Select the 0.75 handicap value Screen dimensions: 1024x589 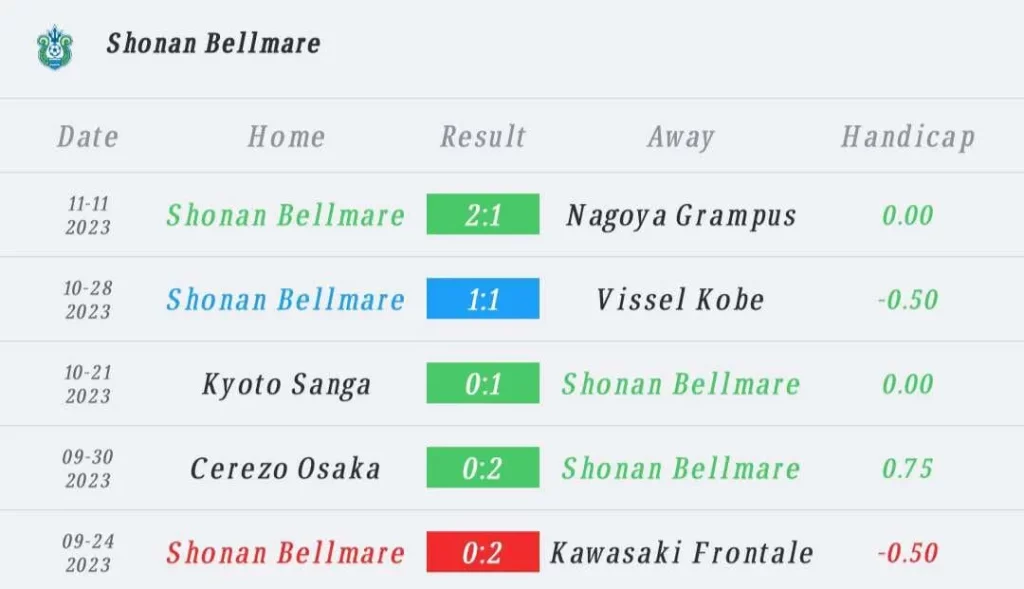(x=908, y=468)
